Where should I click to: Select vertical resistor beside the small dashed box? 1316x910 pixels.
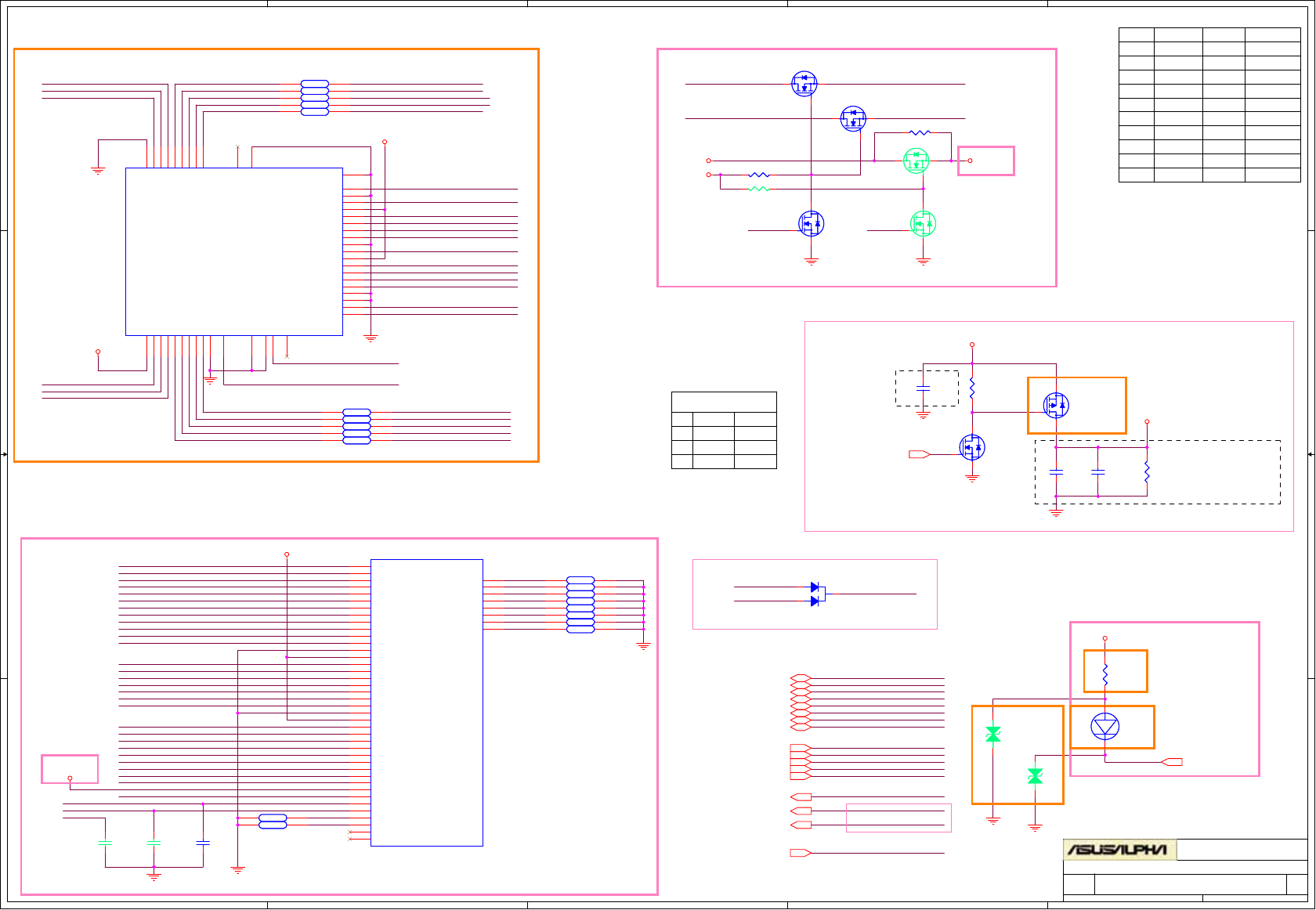pos(972,388)
